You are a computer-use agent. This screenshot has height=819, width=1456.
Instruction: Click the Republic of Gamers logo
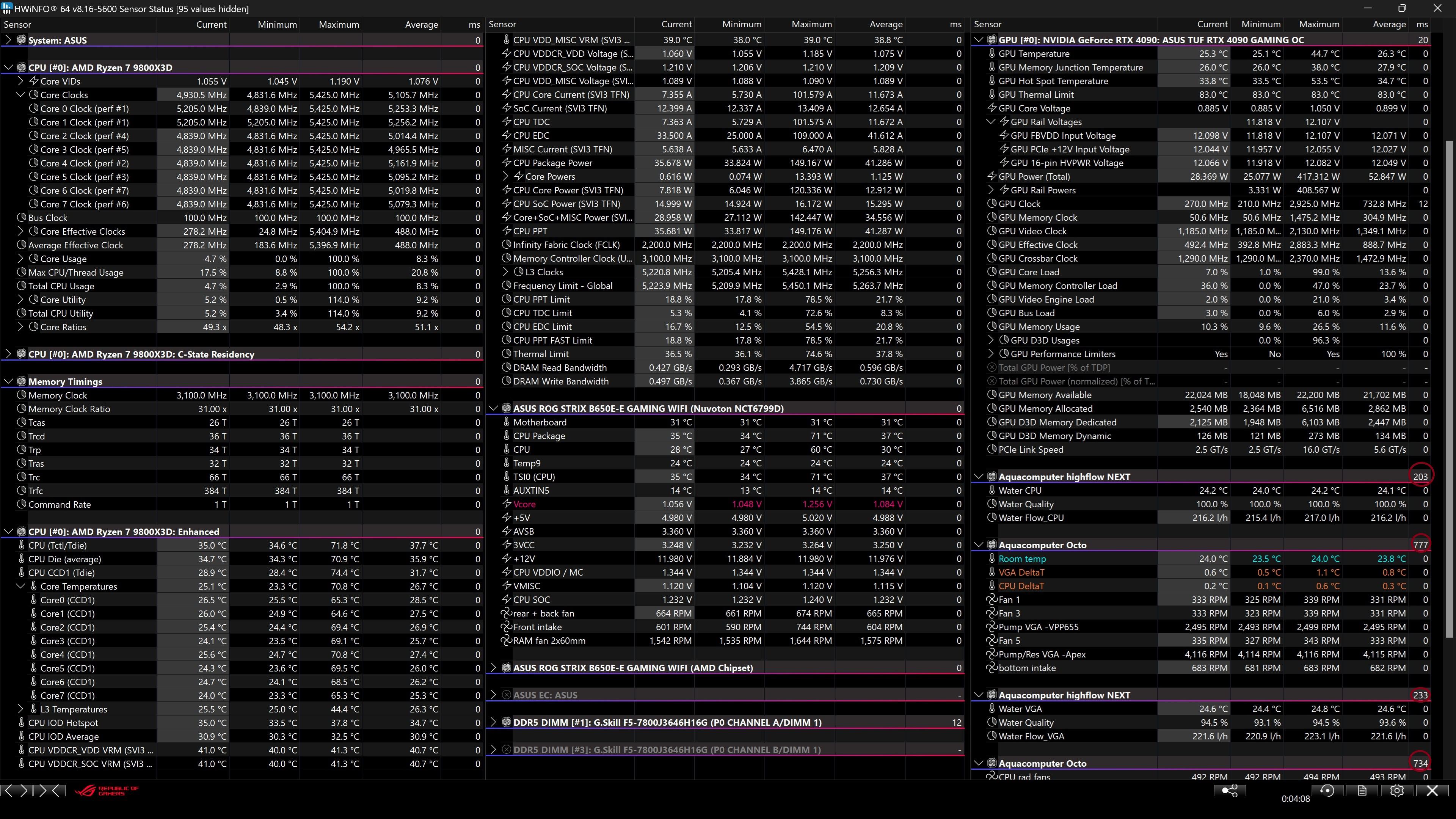(106, 790)
